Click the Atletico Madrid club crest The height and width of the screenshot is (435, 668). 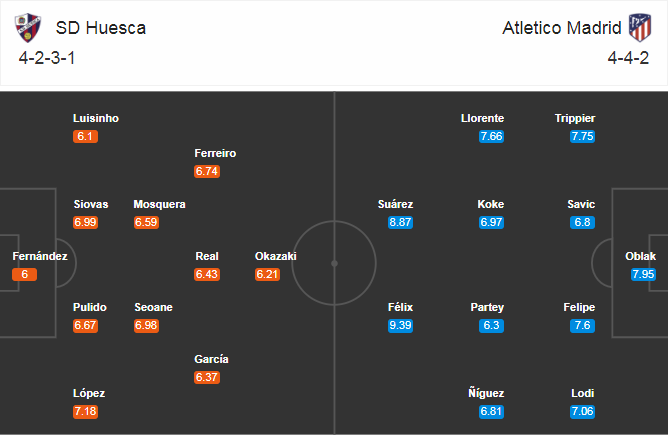point(637,27)
